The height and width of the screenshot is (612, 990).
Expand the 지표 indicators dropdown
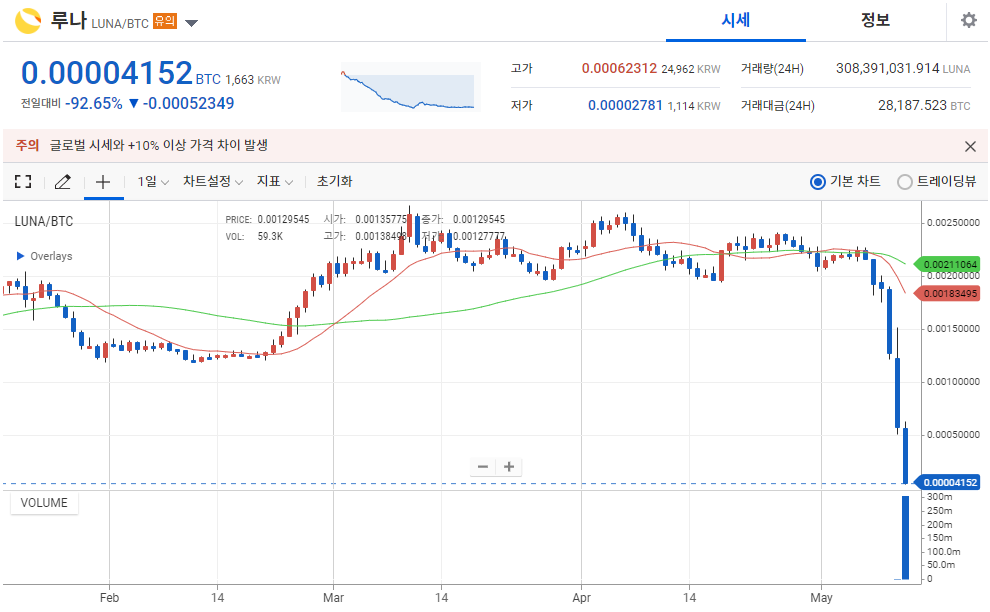(x=275, y=182)
